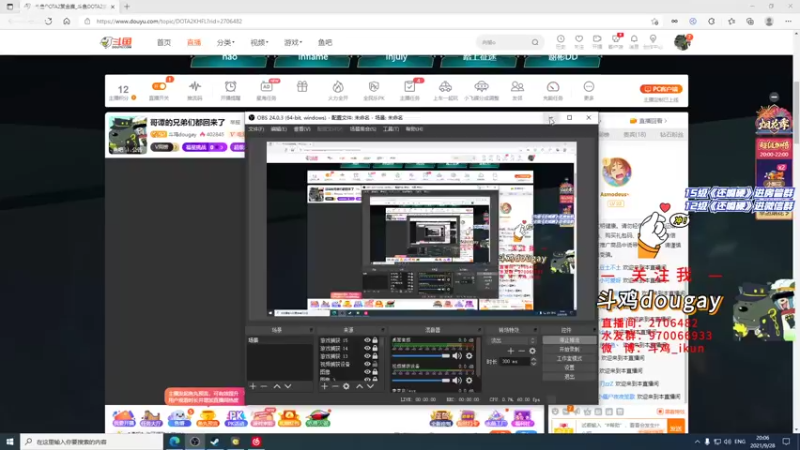This screenshot has width=800, height=450.
Task: Click OBS 设置 button
Action: 569,367
